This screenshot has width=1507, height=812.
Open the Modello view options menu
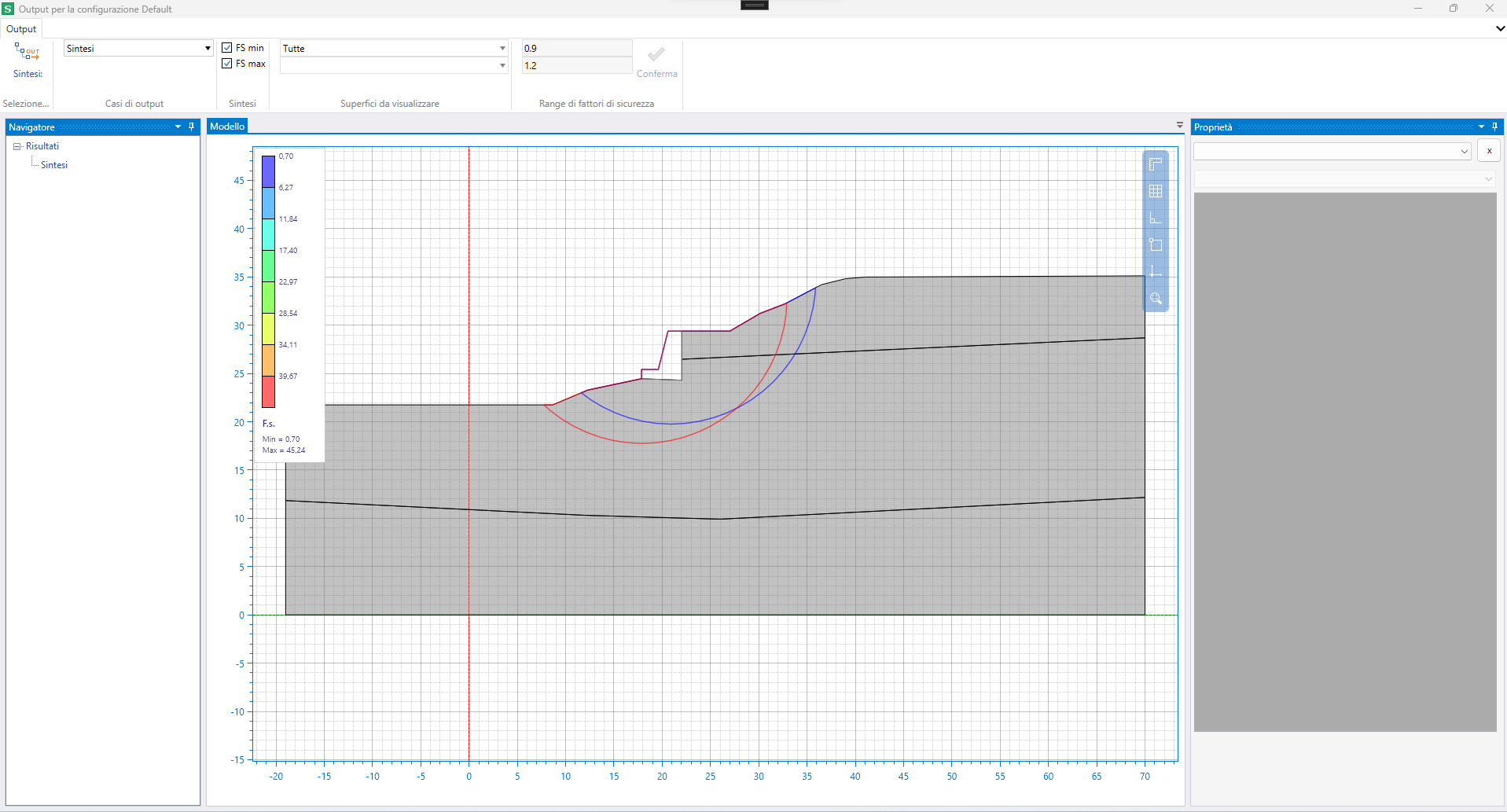(x=1179, y=125)
